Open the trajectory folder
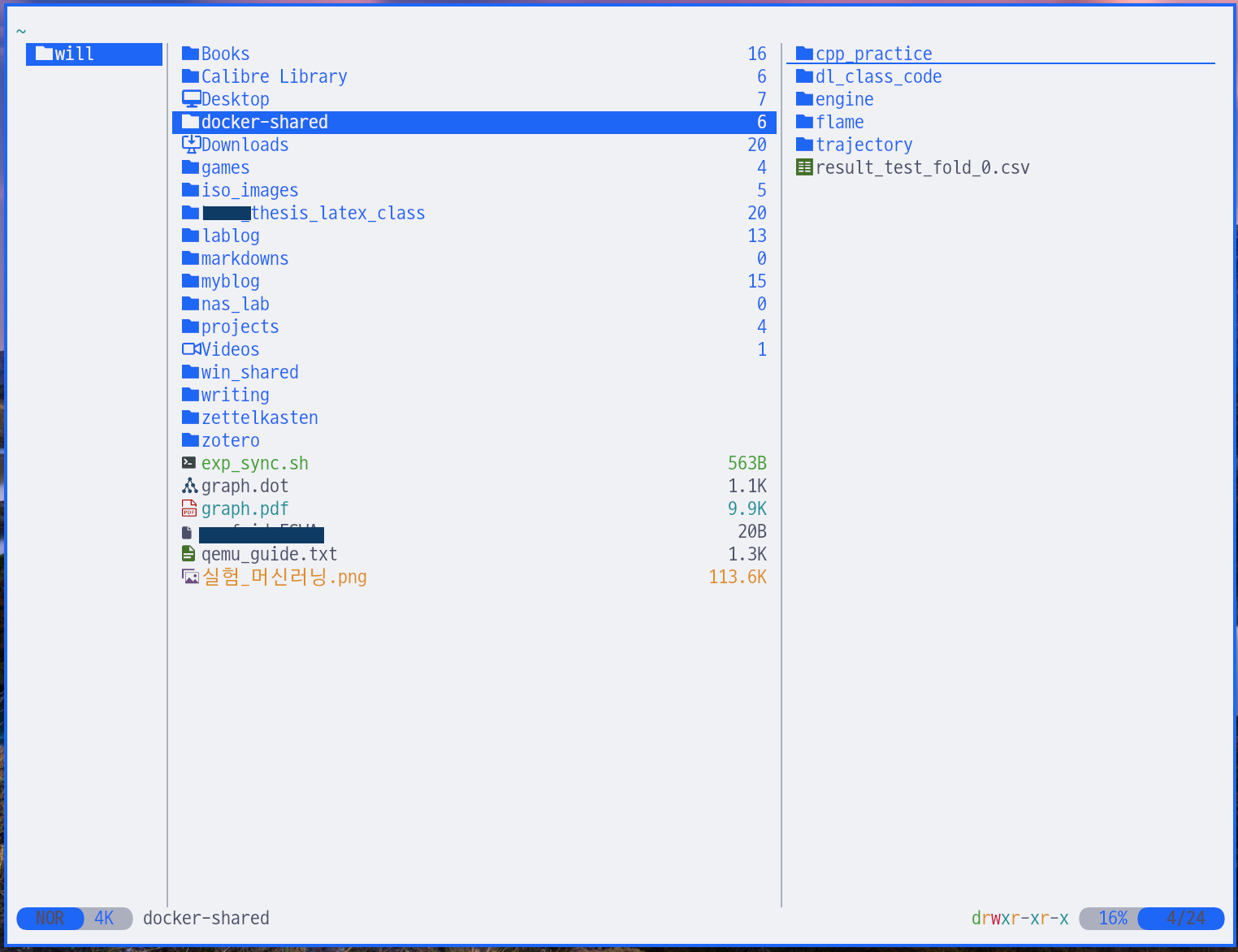Screen dimensions: 1238x952 point(864,145)
